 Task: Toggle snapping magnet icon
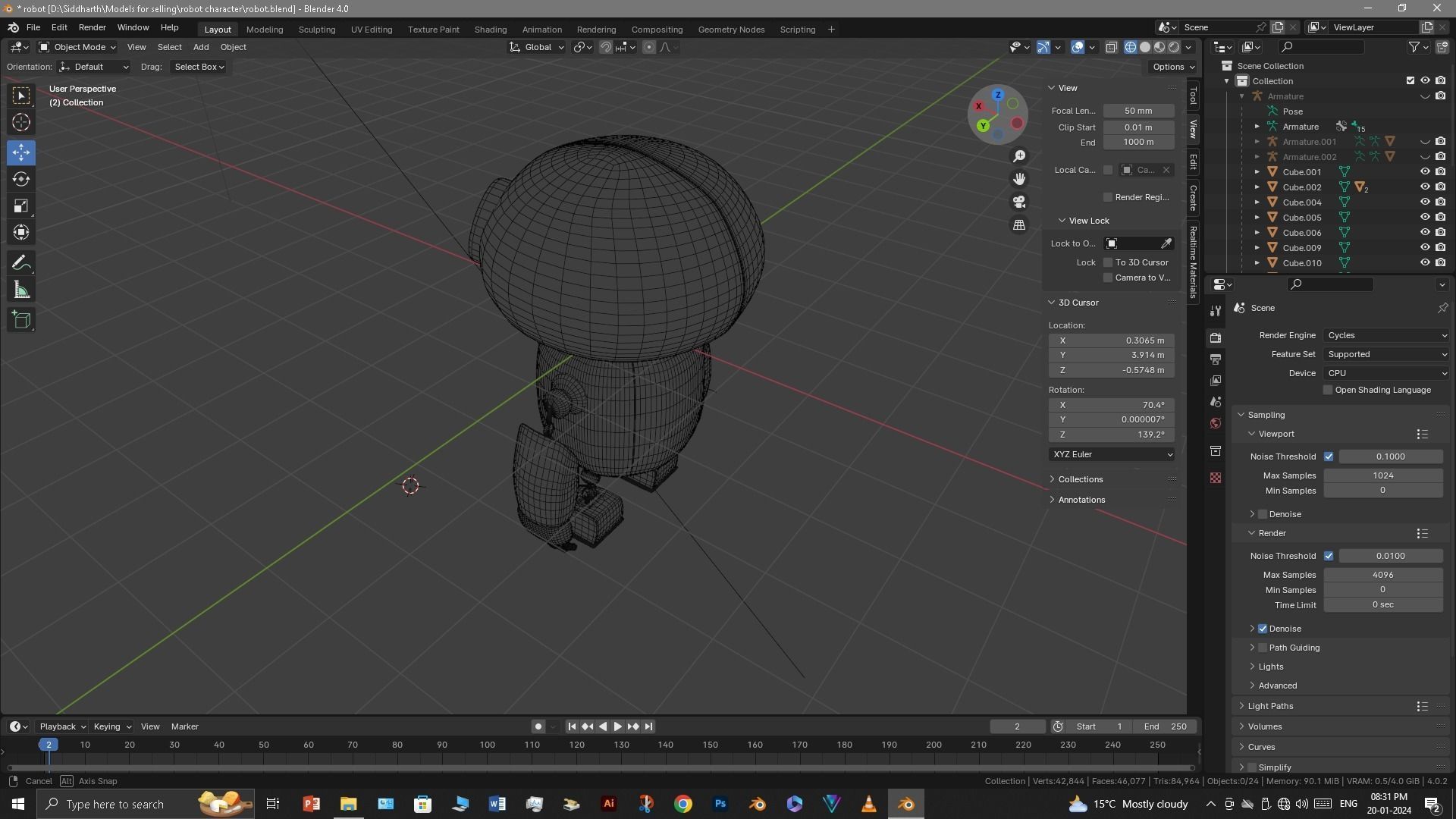606,47
